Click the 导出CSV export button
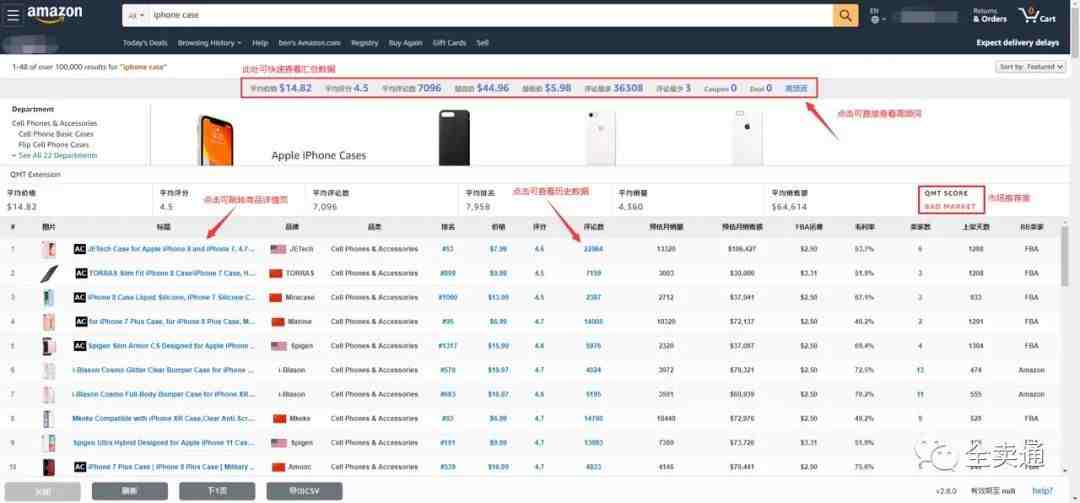Screen dimensions: 1080x503 point(304,491)
